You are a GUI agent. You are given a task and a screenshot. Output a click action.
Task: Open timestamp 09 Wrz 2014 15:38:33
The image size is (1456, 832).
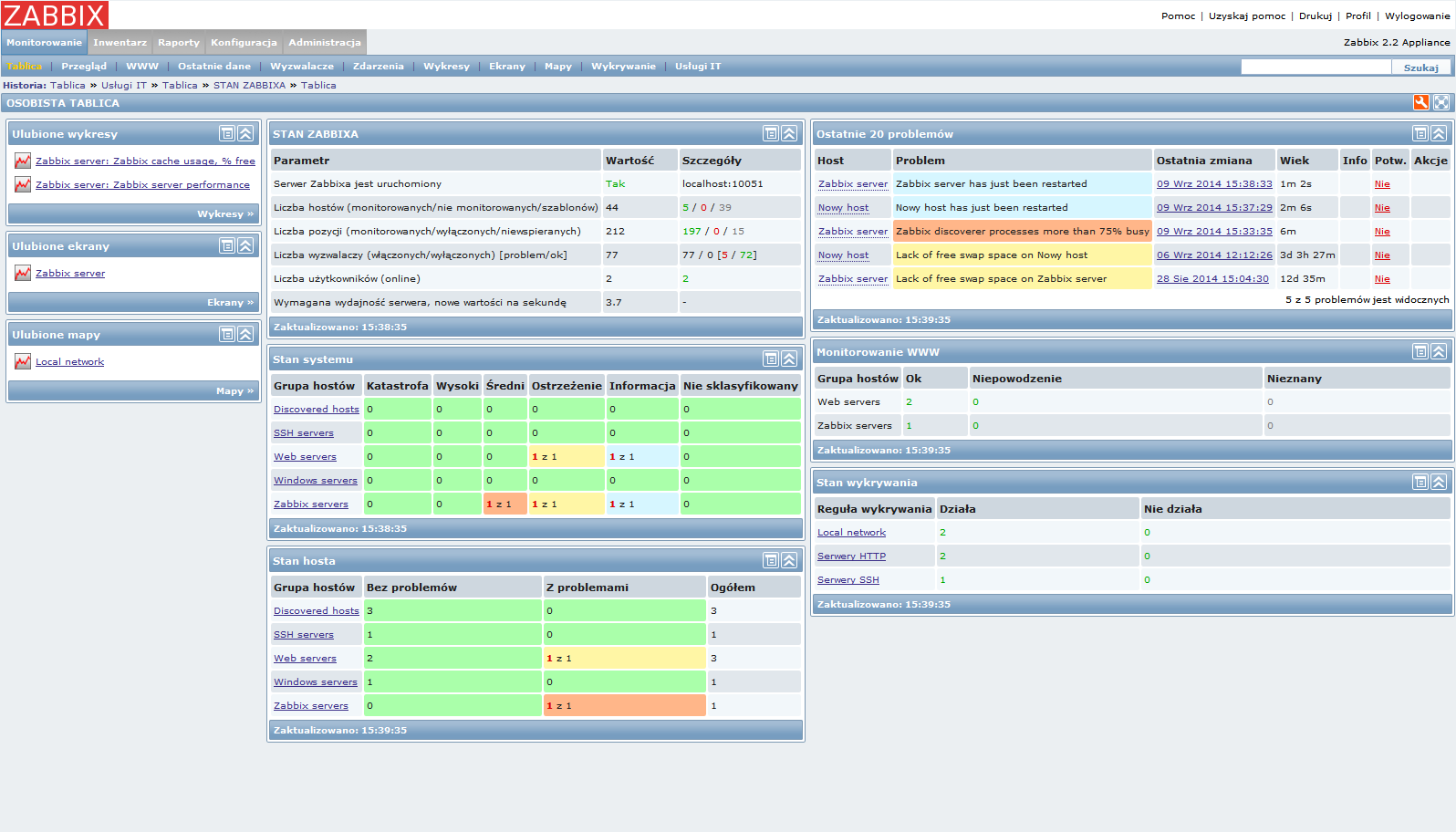(1214, 183)
